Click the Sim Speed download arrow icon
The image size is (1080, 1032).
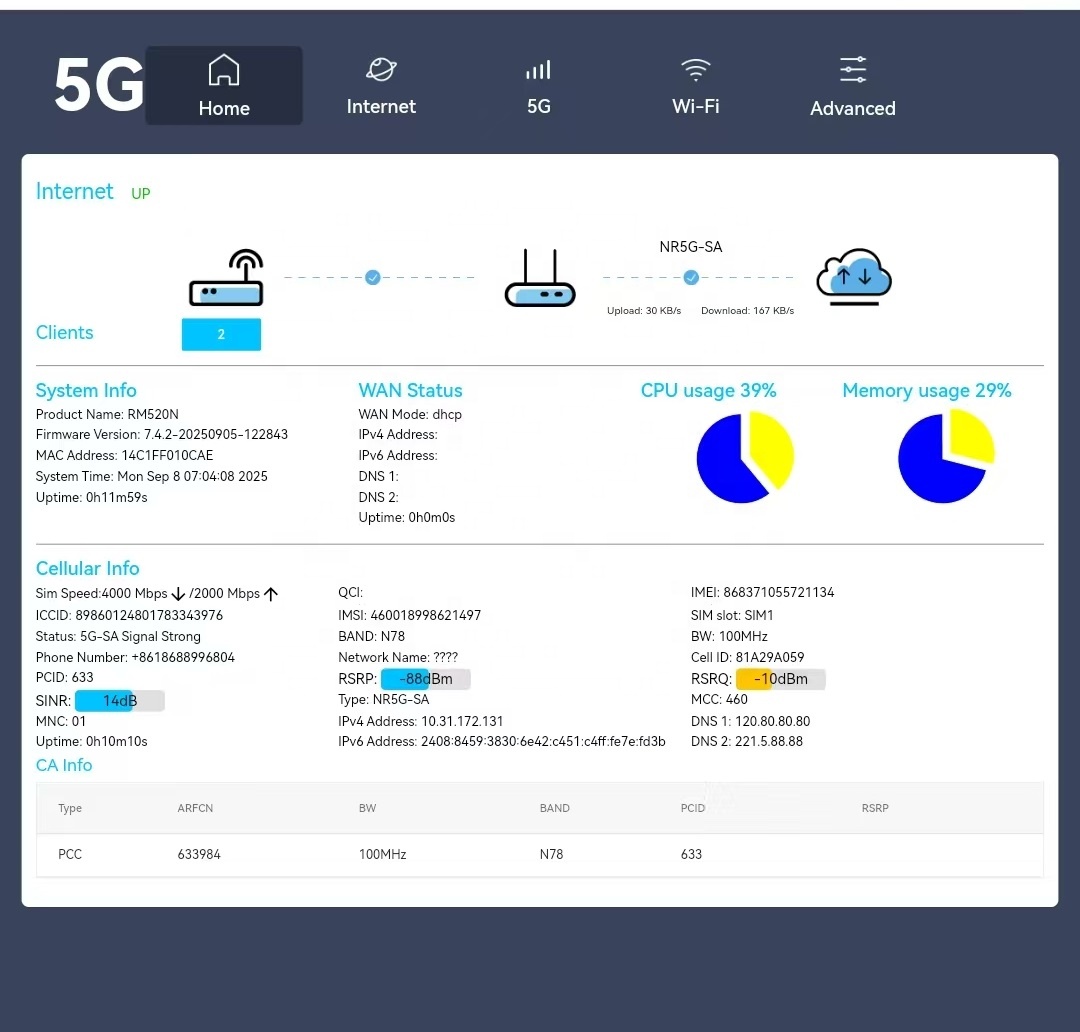tap(178, 594)
